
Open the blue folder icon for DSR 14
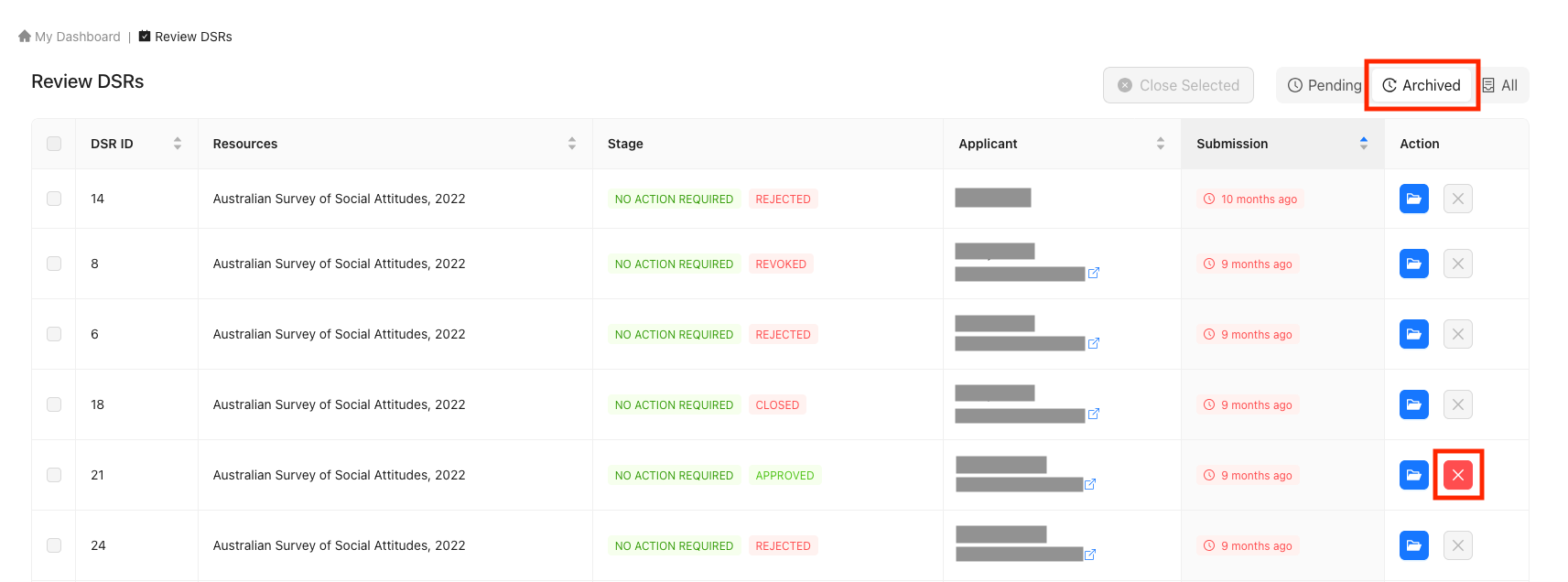[x=1413, y=199]
